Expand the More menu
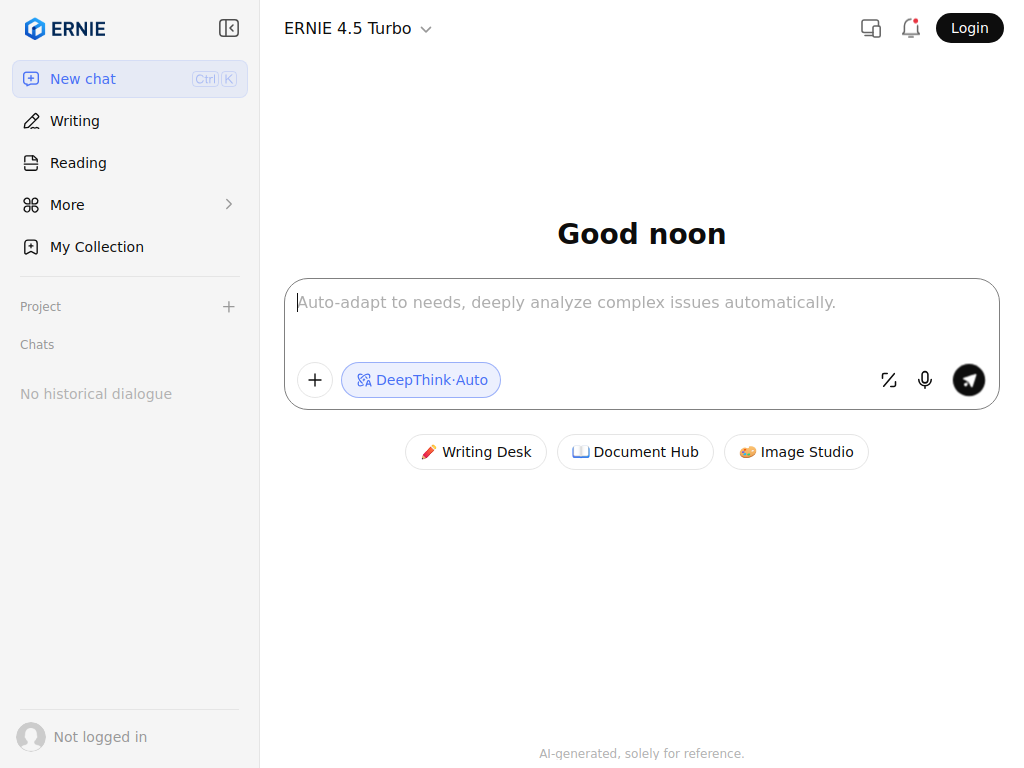Image resolution: width=1024 pixels, height=768 pixels. (130, 205)
